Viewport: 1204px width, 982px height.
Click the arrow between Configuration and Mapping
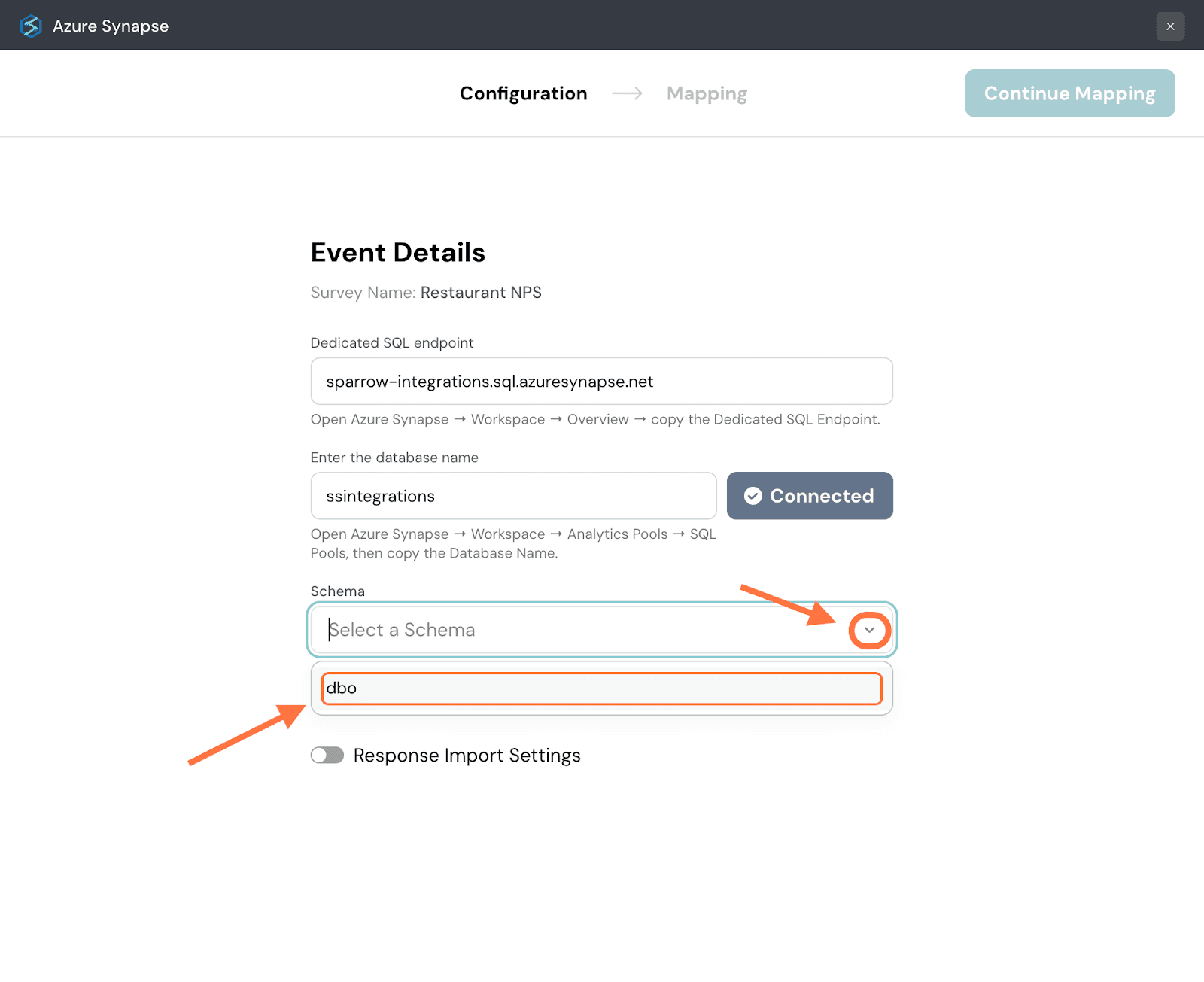pyautogui.click(x=627, y=93)
